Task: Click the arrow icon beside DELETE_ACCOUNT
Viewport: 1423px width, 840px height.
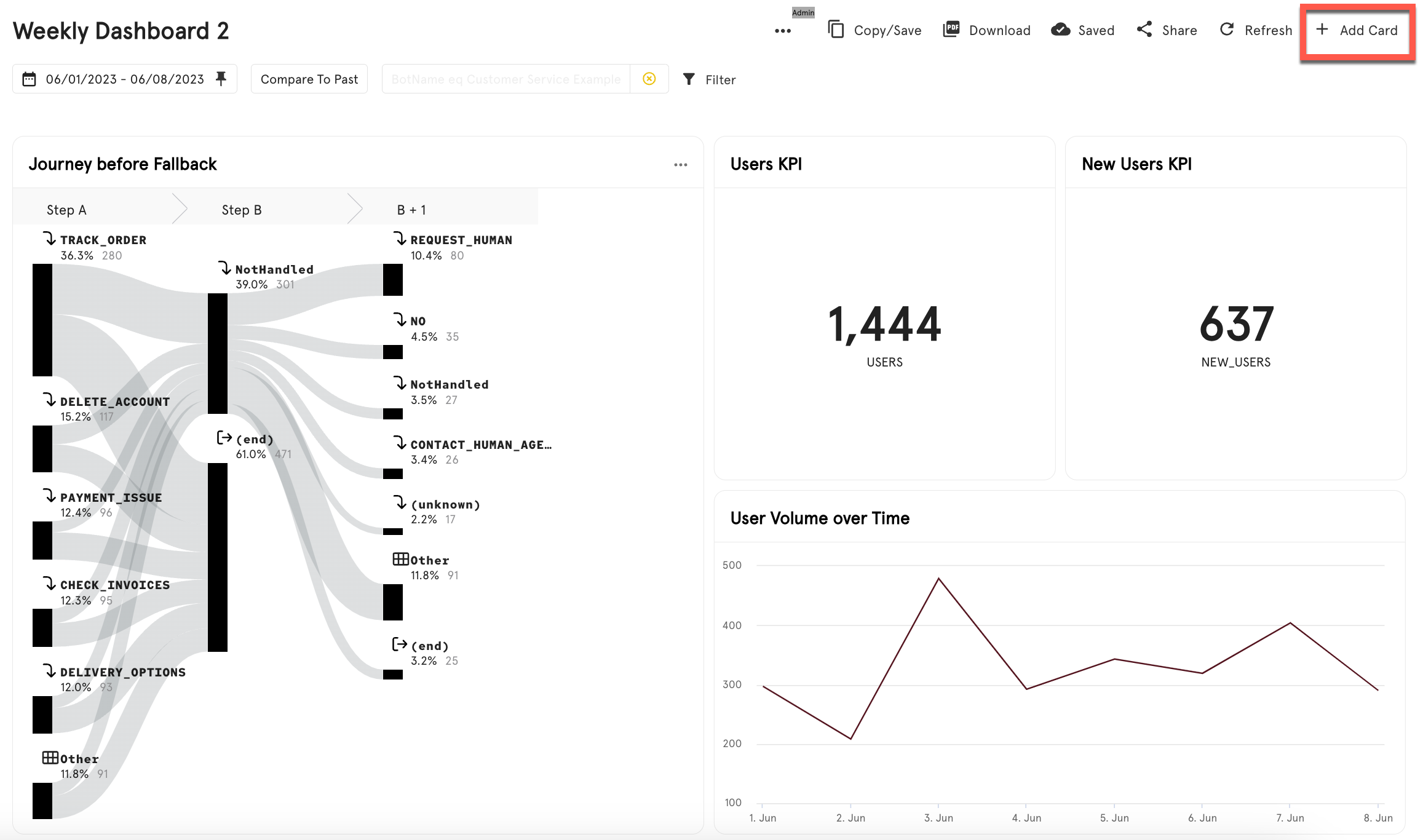Action: [x=50, y=400]
